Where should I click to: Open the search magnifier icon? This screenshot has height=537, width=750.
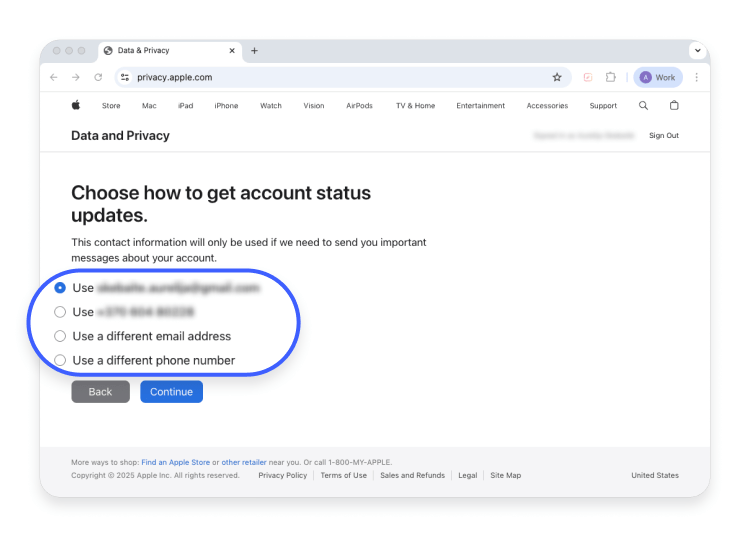tap(643, 105)
